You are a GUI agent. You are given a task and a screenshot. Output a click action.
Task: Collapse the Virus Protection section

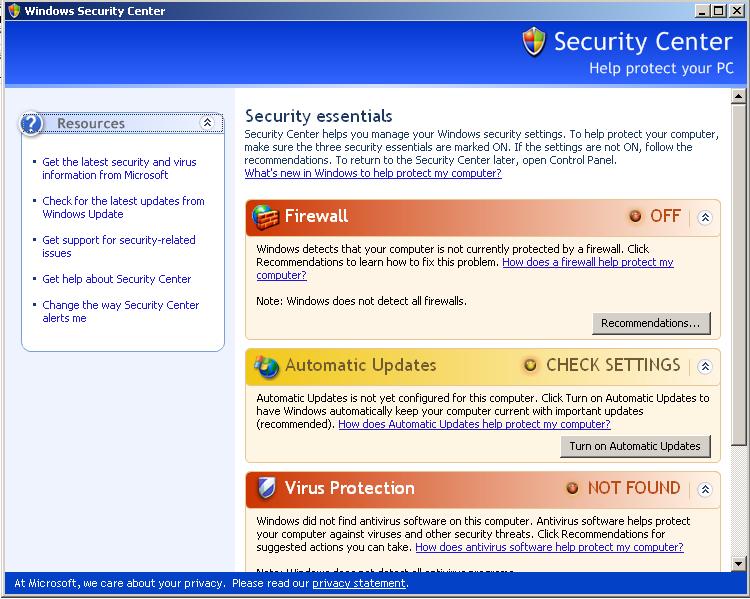point(705,489)
